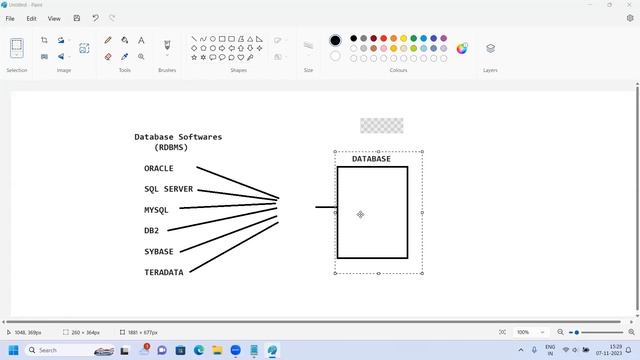Screen dimensions: 640x360
Task: Click the horizontal canvas scrollbar
Action: click(x=313, y=322)
